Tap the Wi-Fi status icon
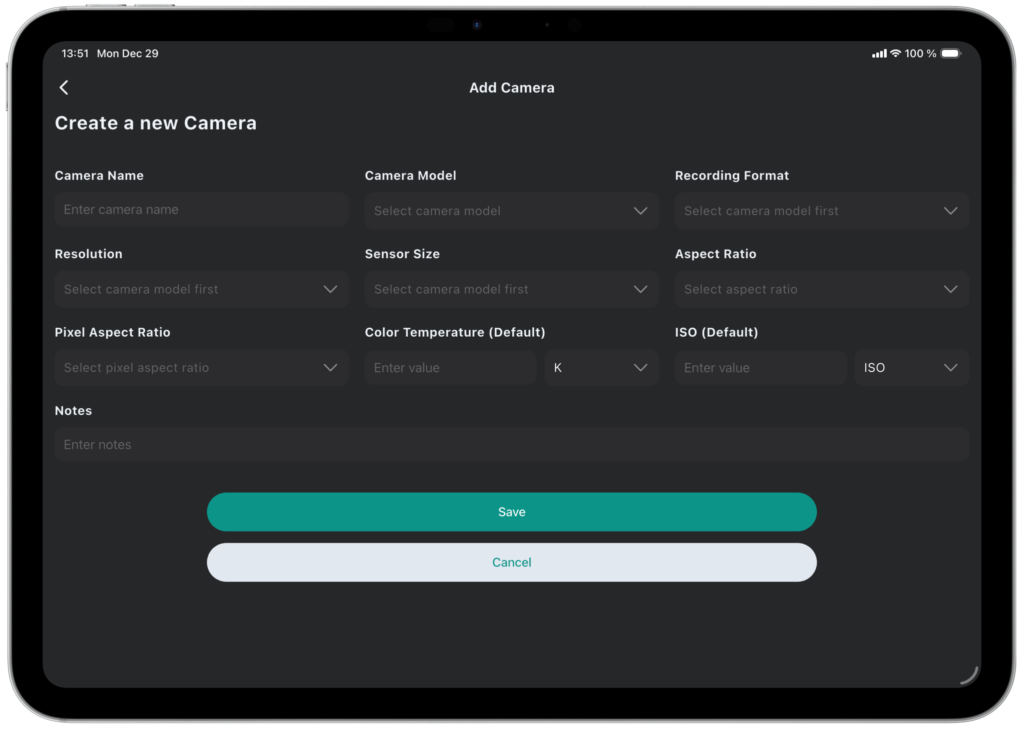The width and height of the screenshot is (1024, 729). pyautogui.click(x=895, y=53)
